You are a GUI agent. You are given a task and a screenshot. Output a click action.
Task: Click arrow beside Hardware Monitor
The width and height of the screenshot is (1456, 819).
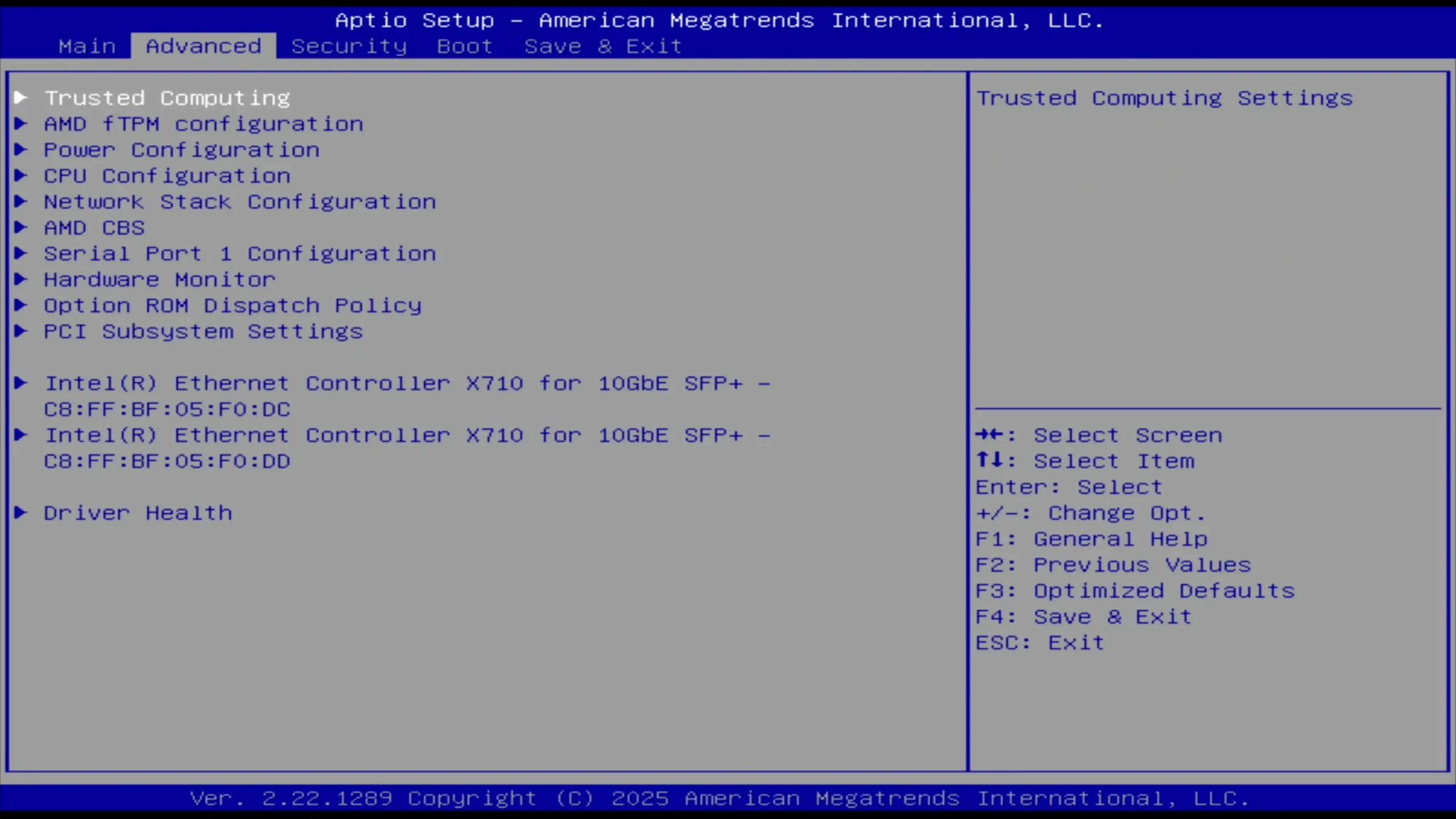tap(21, 279)
